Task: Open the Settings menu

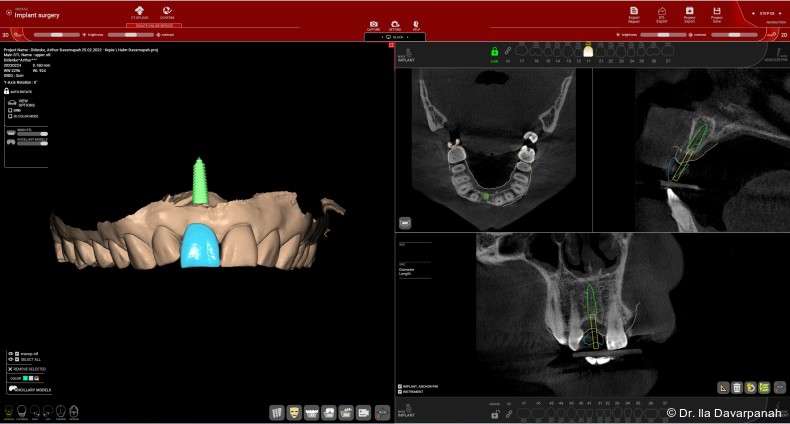Action: (x=395, y=25)
